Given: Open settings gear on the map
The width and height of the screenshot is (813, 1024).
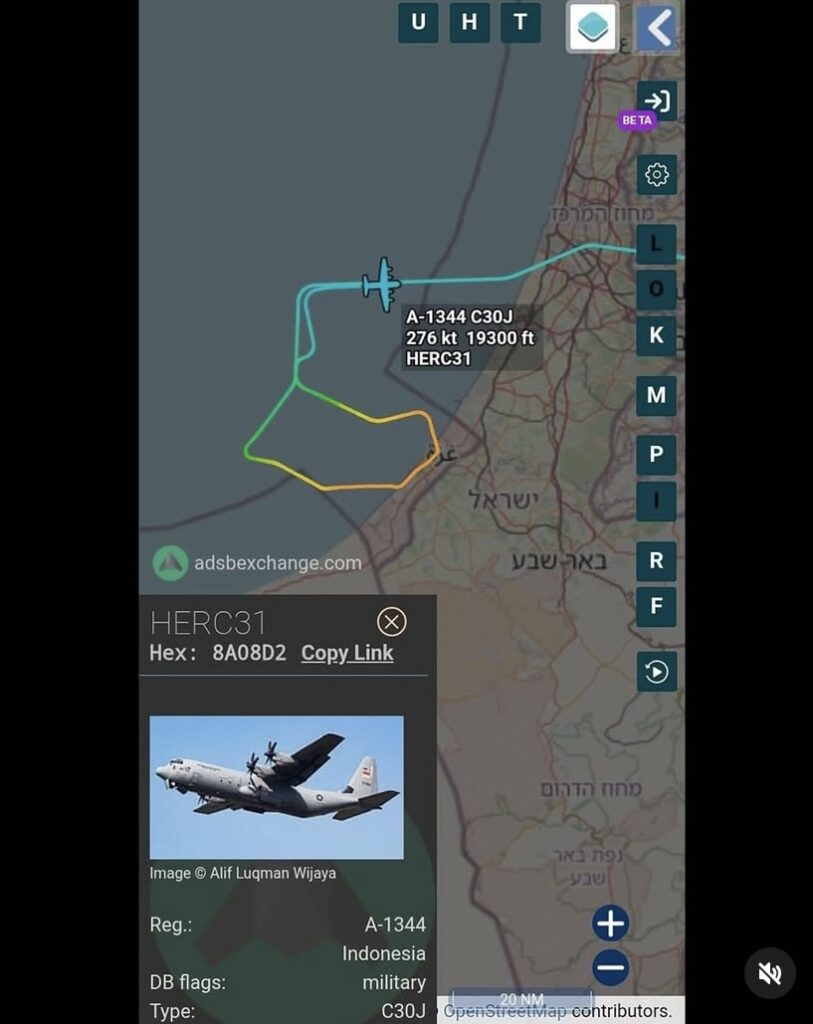Looking at the screenshot, I should point(656,174).
